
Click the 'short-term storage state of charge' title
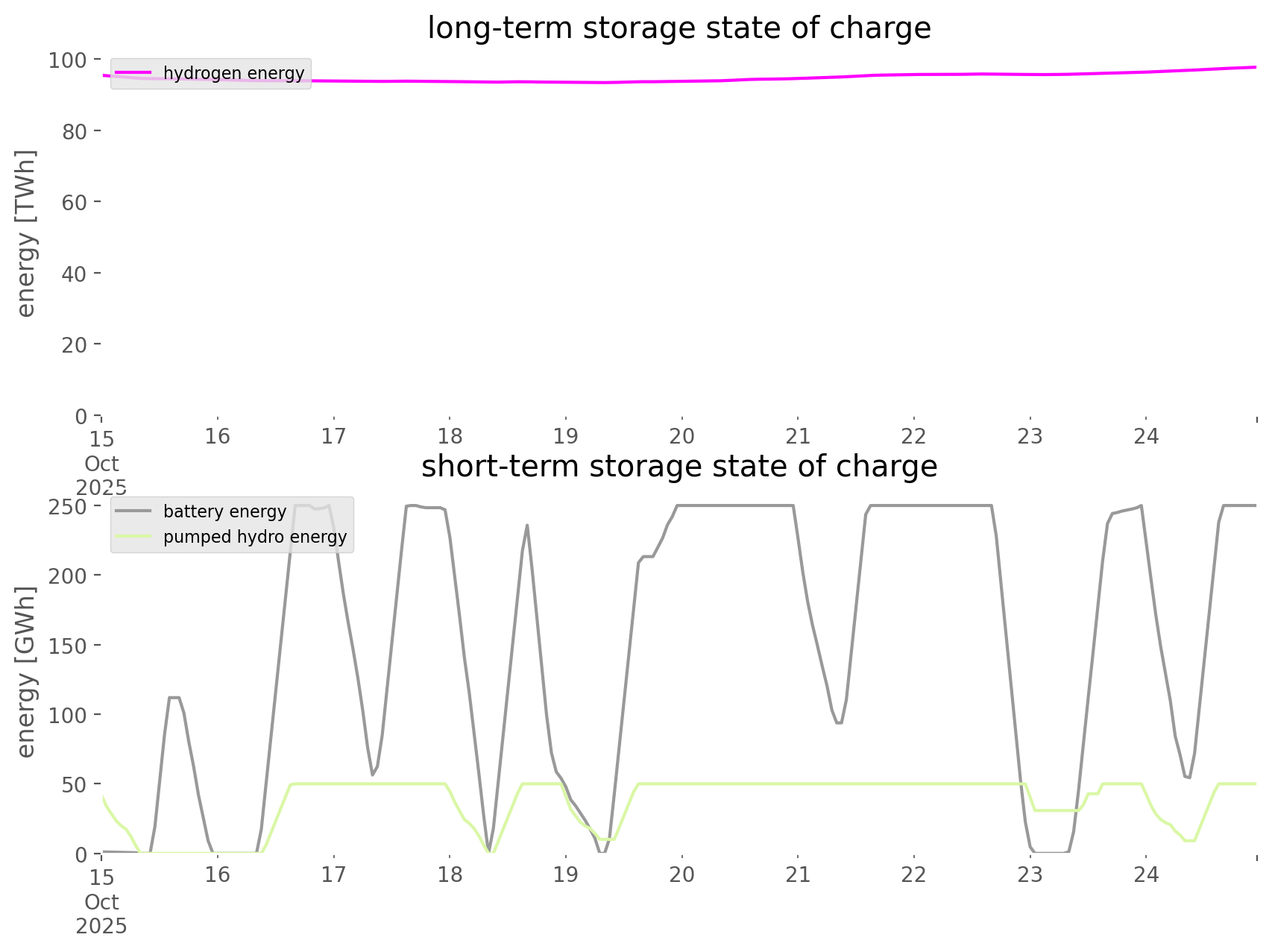pos(678,467)
